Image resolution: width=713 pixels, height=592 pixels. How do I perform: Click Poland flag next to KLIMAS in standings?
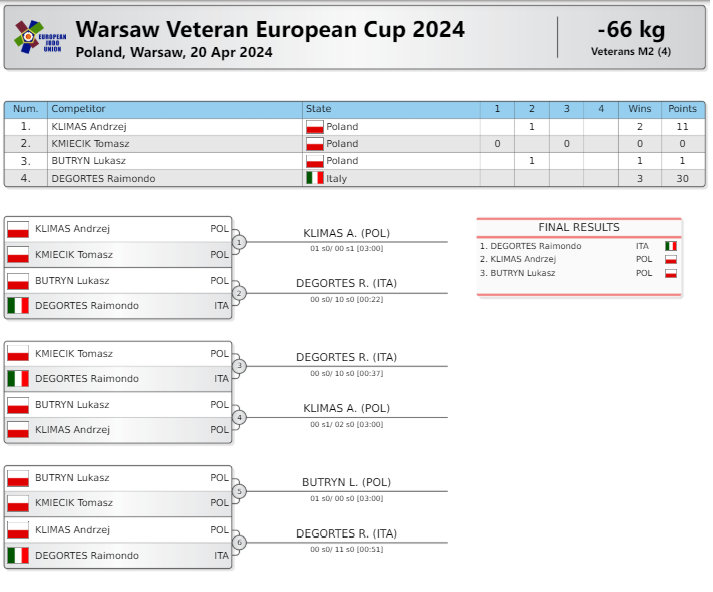coord(315,126)
